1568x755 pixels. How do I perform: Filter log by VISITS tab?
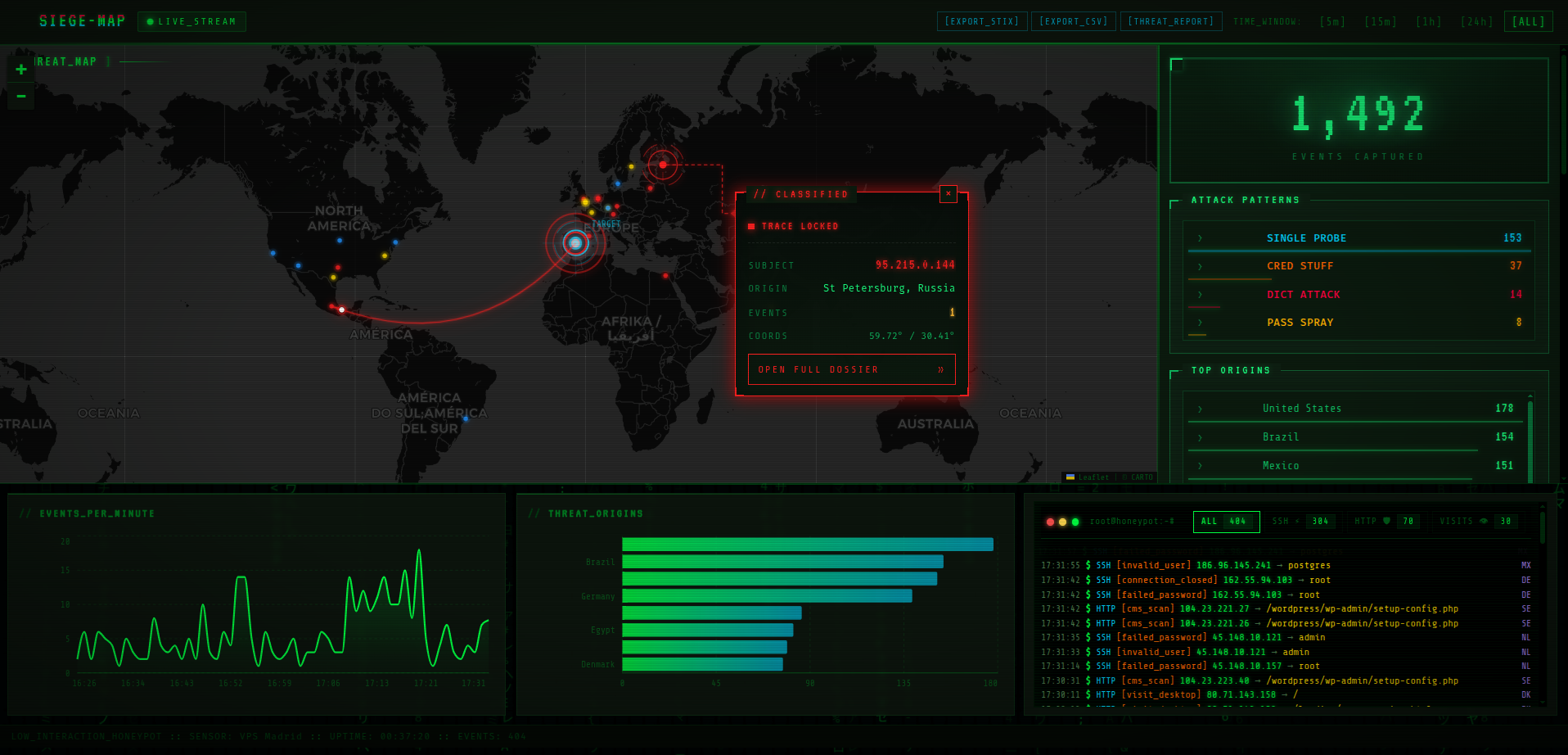click(x=1478, y=522)
